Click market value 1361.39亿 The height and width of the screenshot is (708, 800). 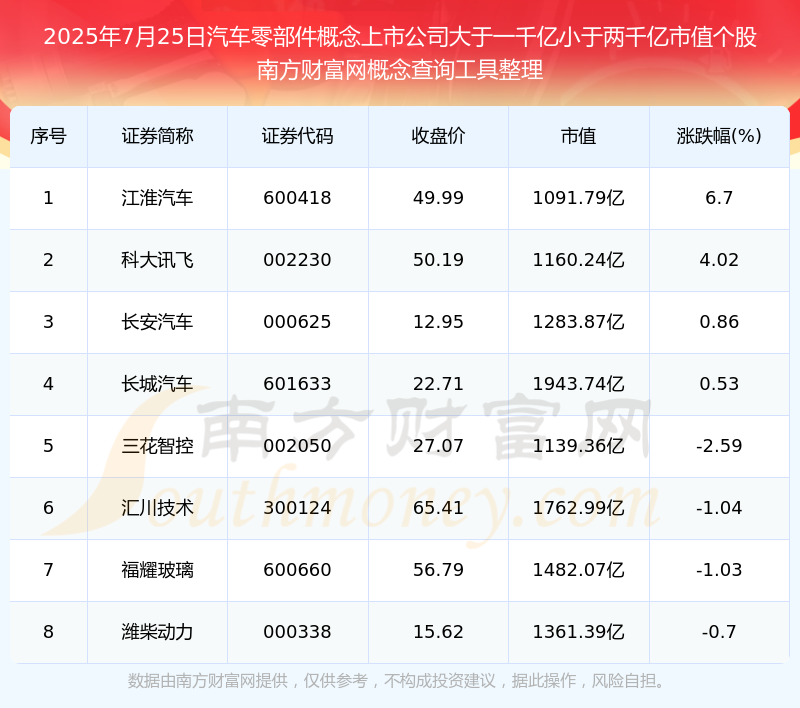(x=579, y=632)
